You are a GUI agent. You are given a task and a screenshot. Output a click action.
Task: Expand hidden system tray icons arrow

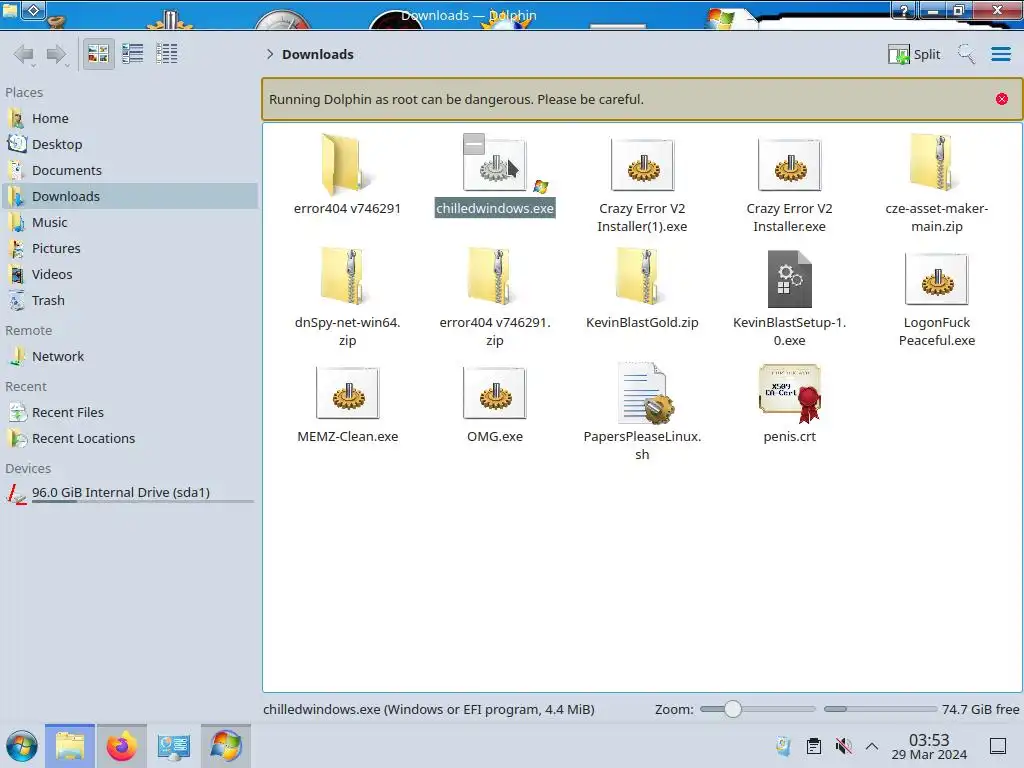point(872,746)
